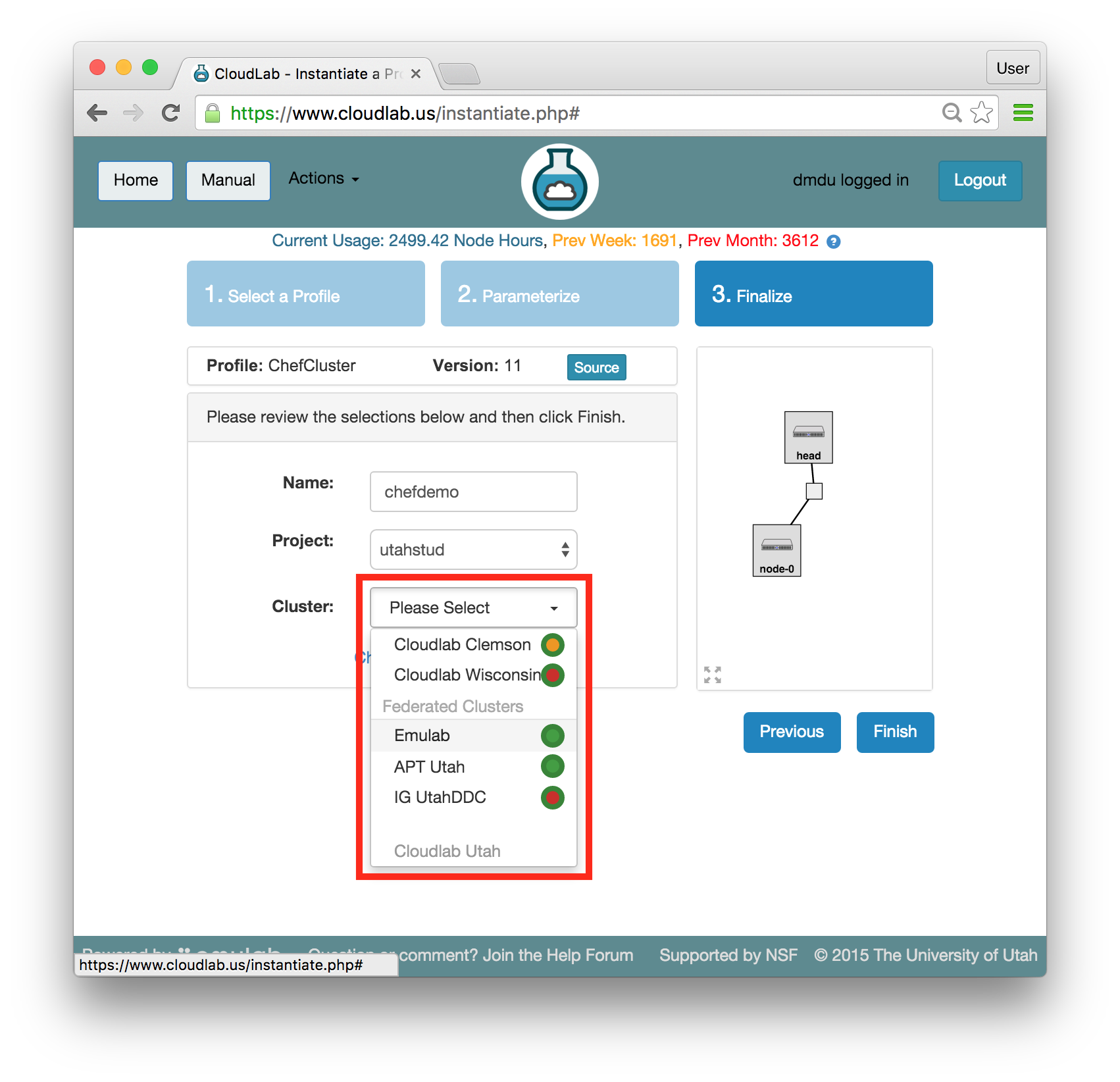Image resolution: width=1120 pixels, height=1082 pixels.
Task: Choose Emulab cluster
Action: pos(474,736)
